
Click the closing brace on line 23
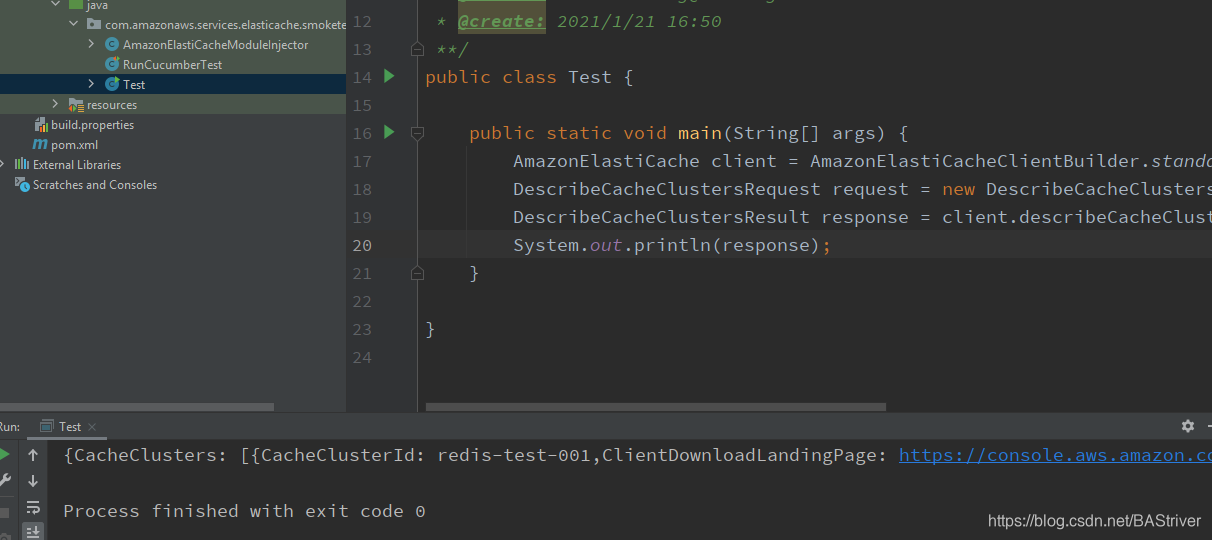430,329
